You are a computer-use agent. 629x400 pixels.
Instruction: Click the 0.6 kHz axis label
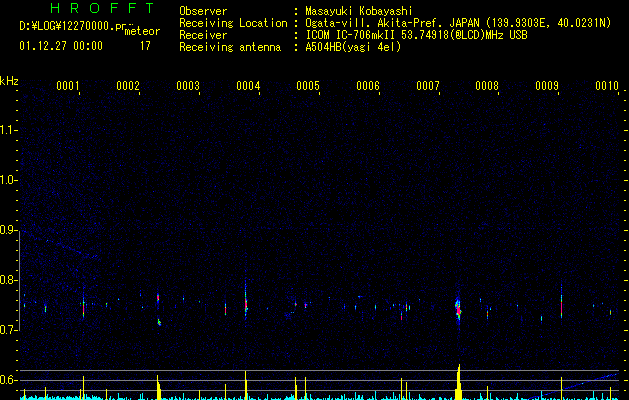(8, 380)
